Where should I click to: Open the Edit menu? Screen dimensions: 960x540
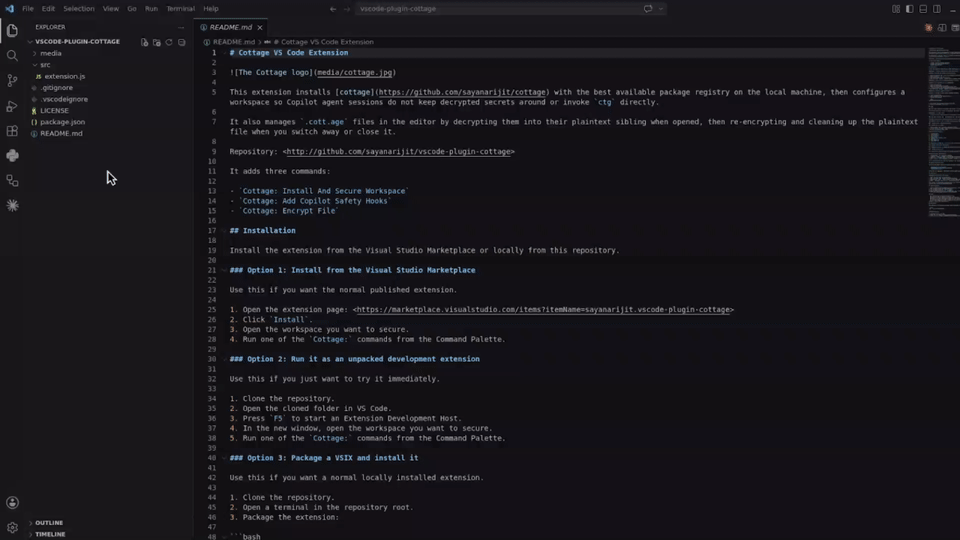click(48, 9)
